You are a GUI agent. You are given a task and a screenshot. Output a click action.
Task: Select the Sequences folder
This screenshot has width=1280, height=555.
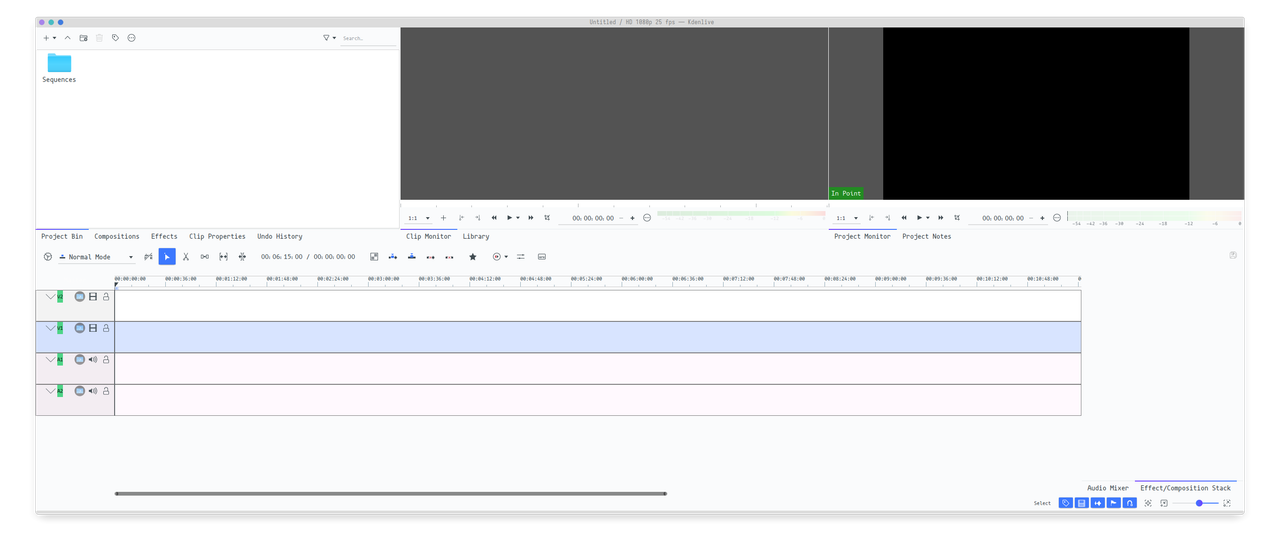[59, 68]
